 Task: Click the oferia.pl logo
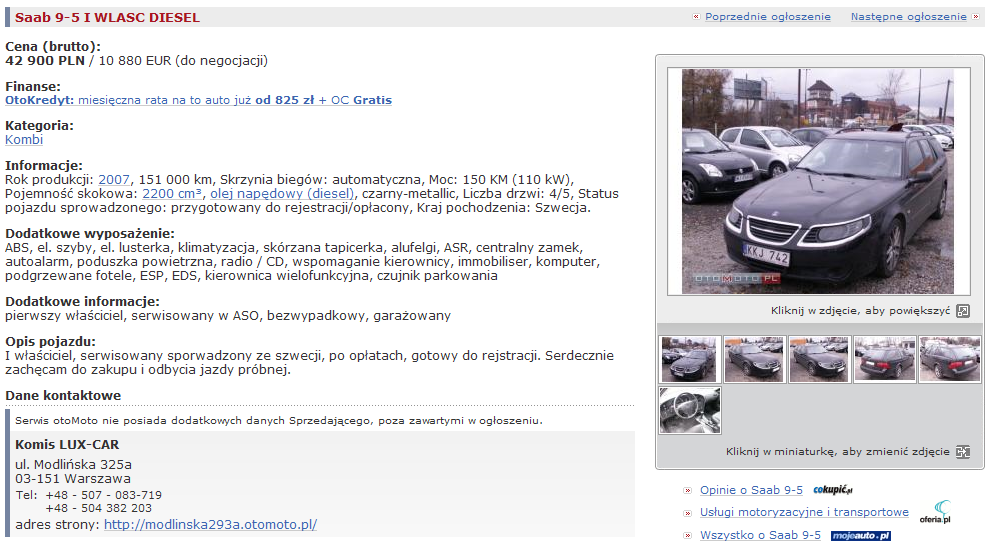point(935,512)
